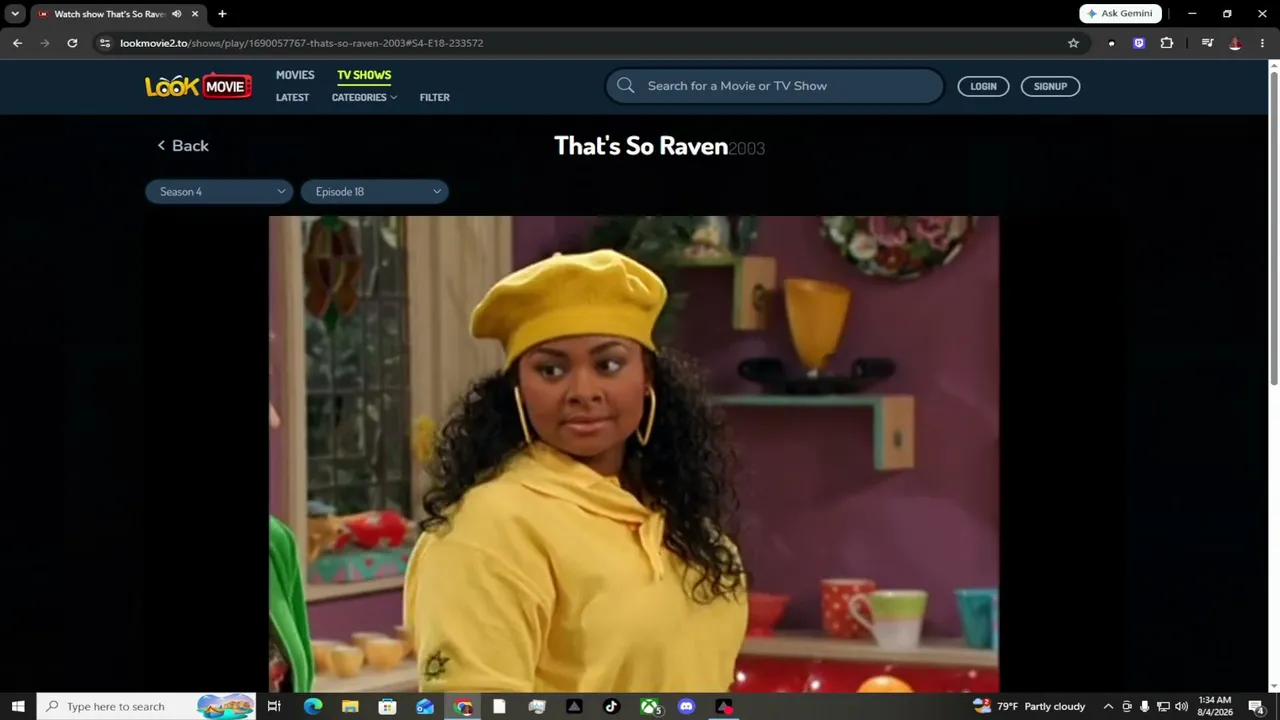1280x720 pixels.
Task: Open the weather widget showing 79°F
Action: [x=1028, y=706]
